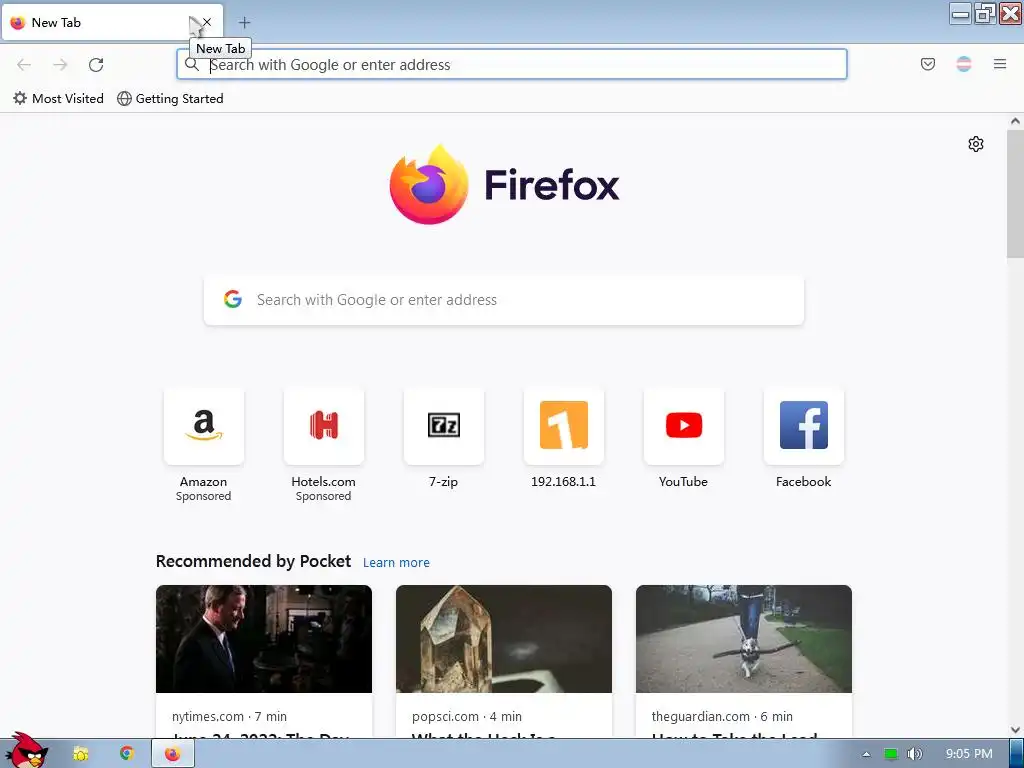Viewport: 1024px width, 768px height.
Task: Close the New Tab tab
Action: [206, 22]
